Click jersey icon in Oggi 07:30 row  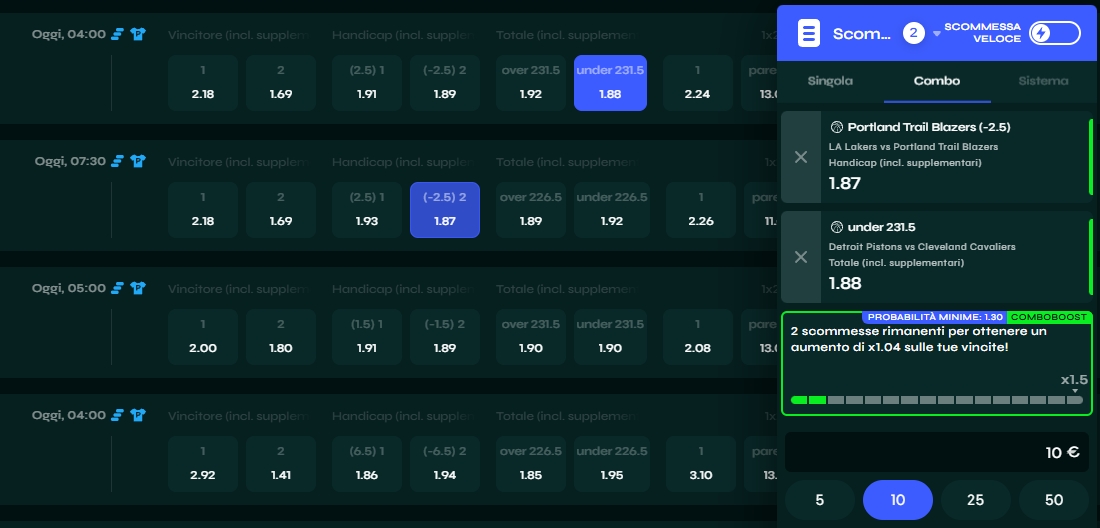tap(138, 161)
